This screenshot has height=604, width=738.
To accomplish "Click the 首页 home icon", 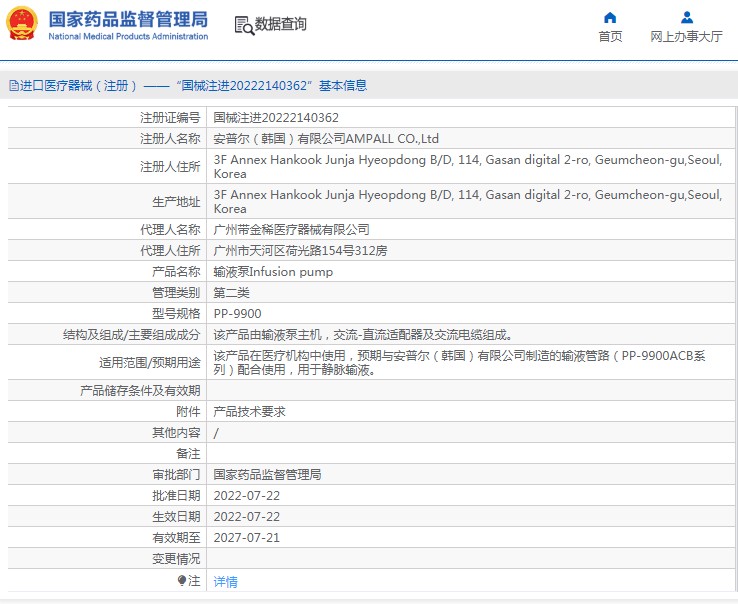I will pyautogui.click(x=610, y=17).
